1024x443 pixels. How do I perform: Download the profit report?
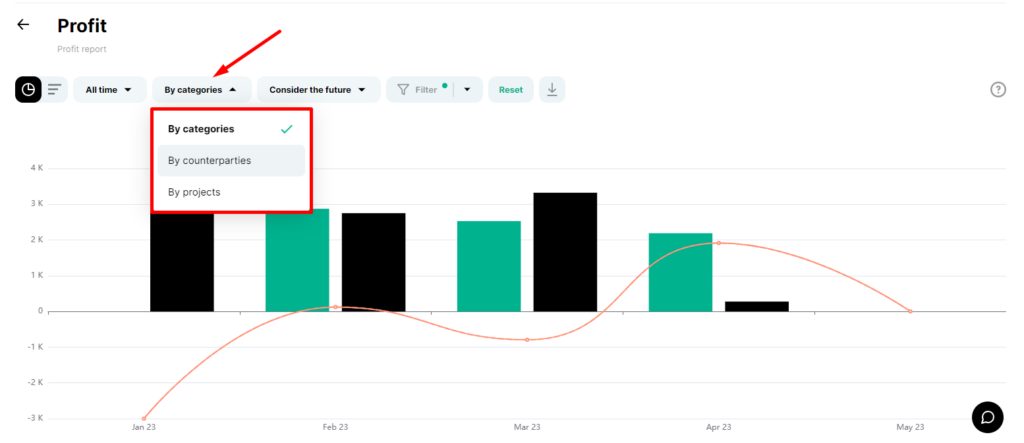(x=552, y=90)
